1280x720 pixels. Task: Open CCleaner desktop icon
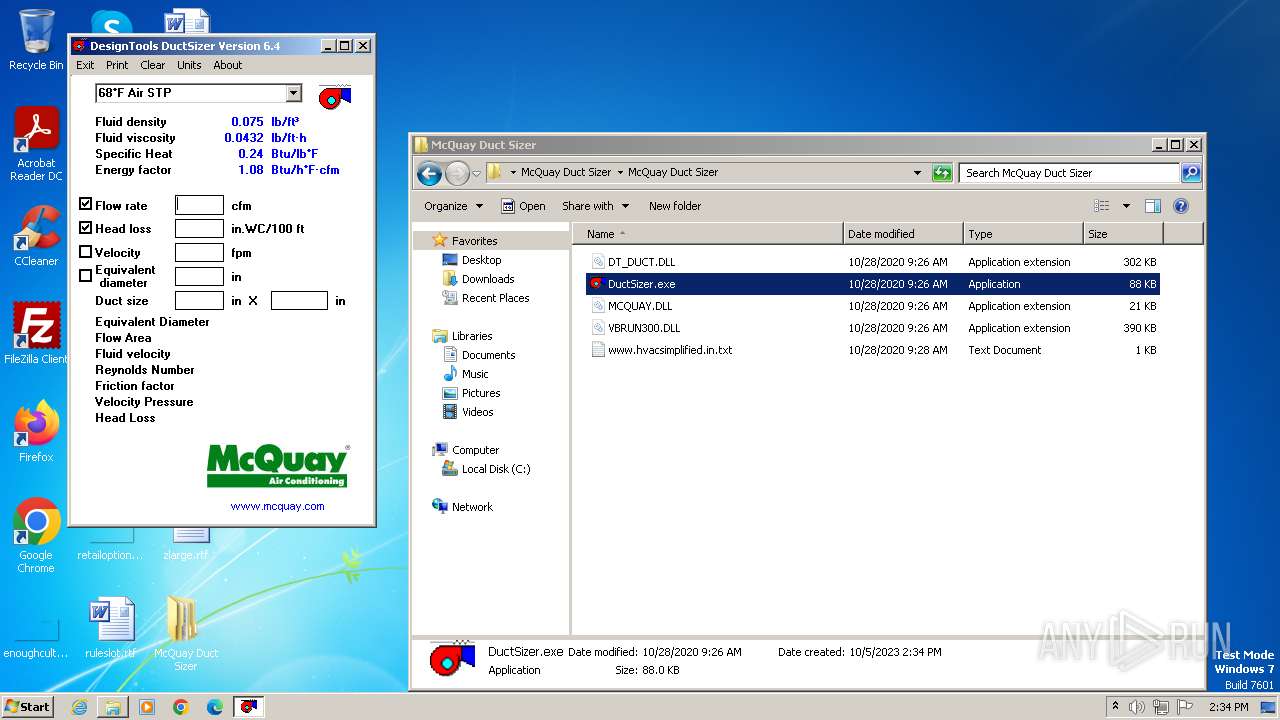coord(36,236)
